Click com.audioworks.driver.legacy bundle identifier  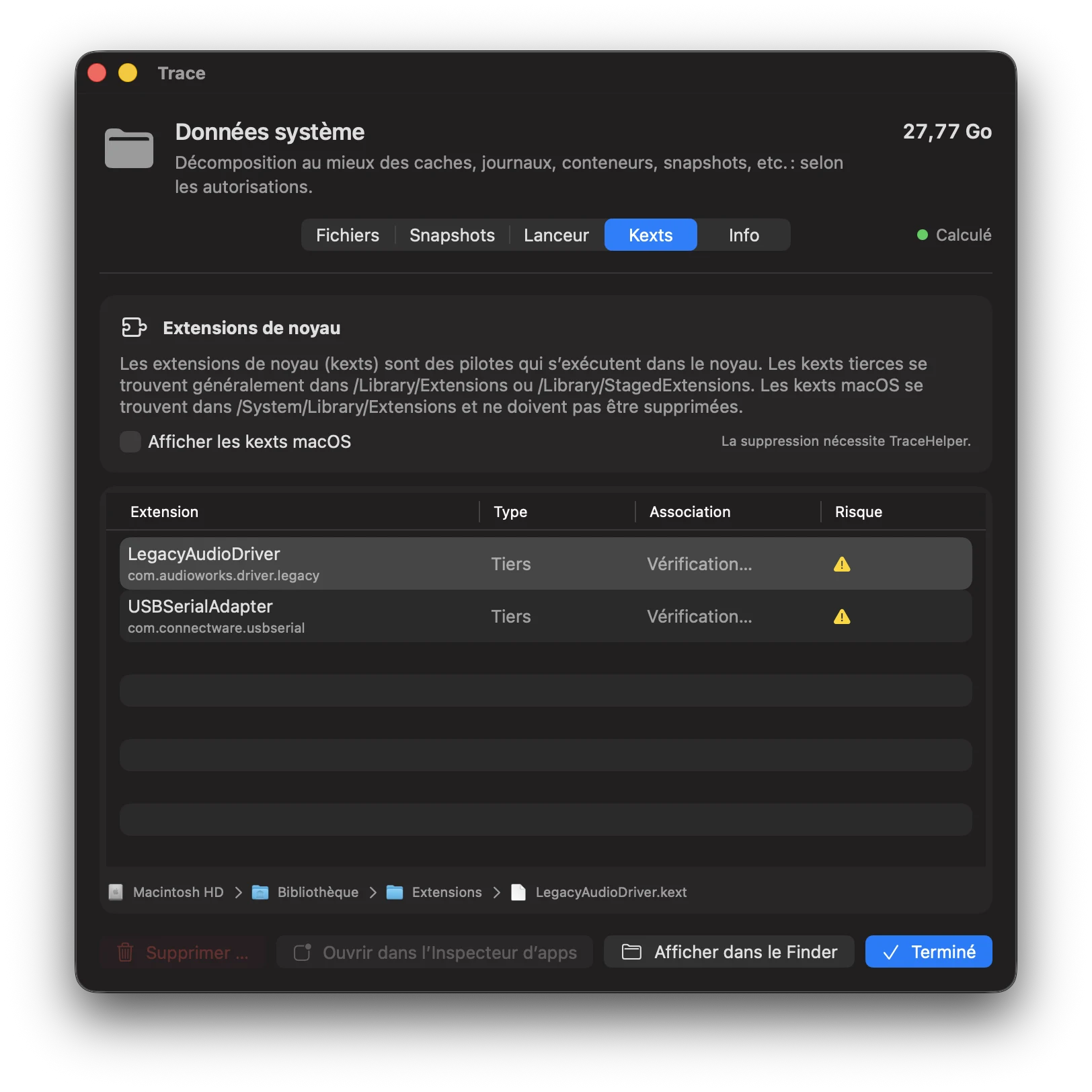point(223,576)
